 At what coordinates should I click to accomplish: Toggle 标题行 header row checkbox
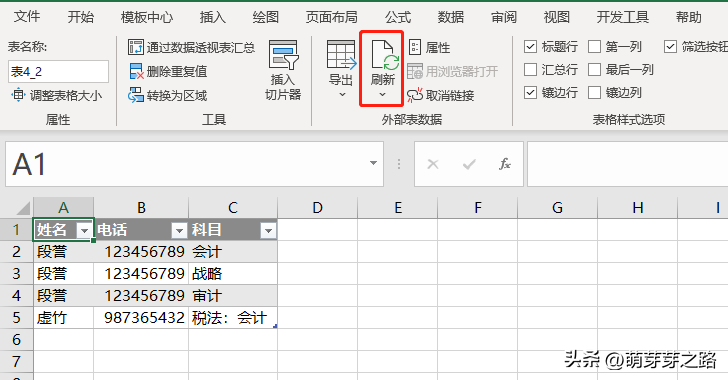(x=530, y=46)
